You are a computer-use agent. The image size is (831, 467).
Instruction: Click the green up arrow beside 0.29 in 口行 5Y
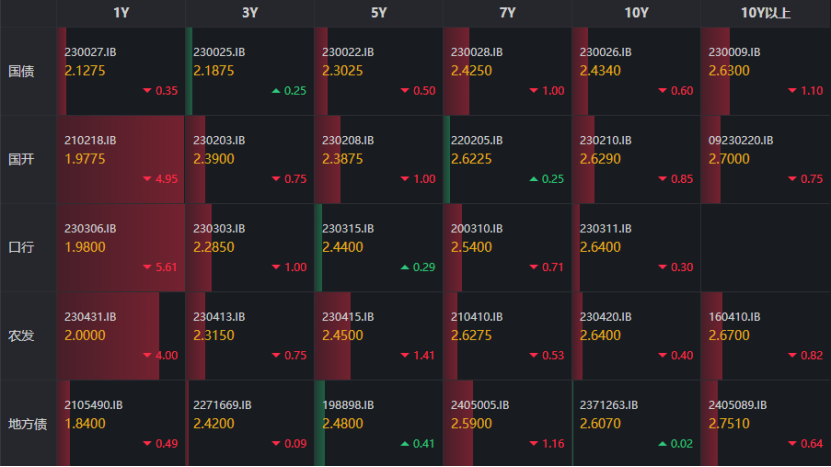pyautogui.click(x=405, y=267)
